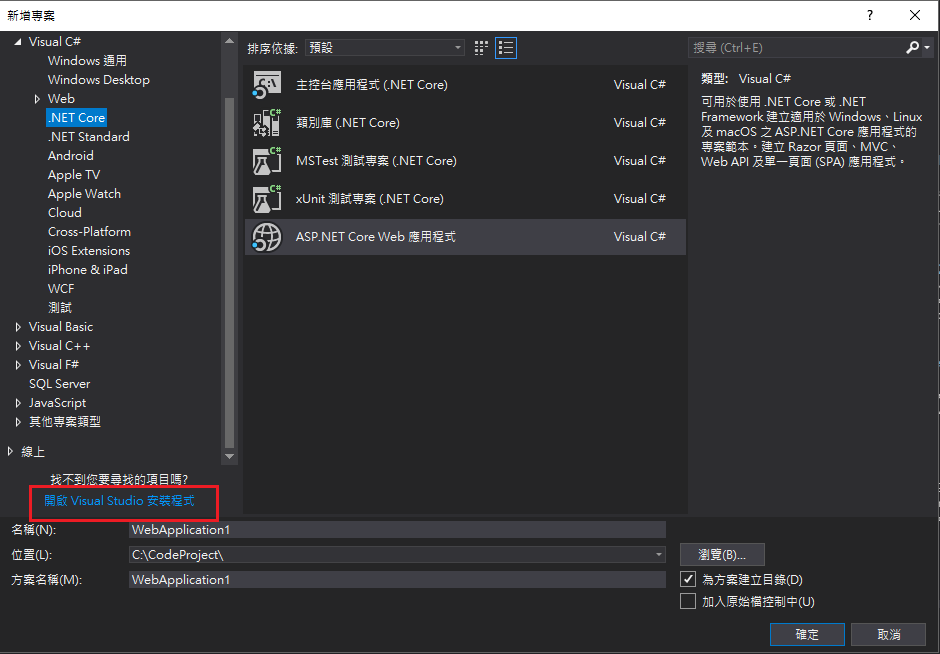Image resolution: width=940 pixels, height=654 pixels.
Task: Select the .NET Core category
Action: (76, 117)
